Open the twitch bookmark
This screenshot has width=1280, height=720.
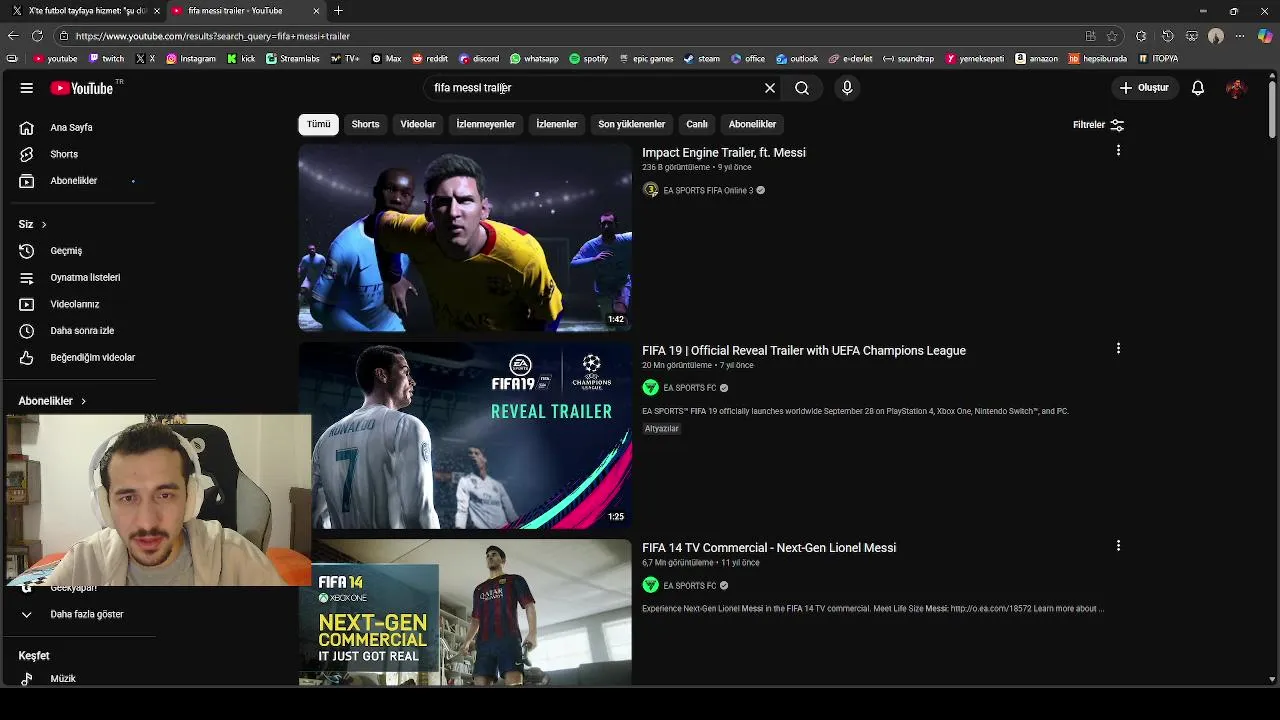(107, 59)
